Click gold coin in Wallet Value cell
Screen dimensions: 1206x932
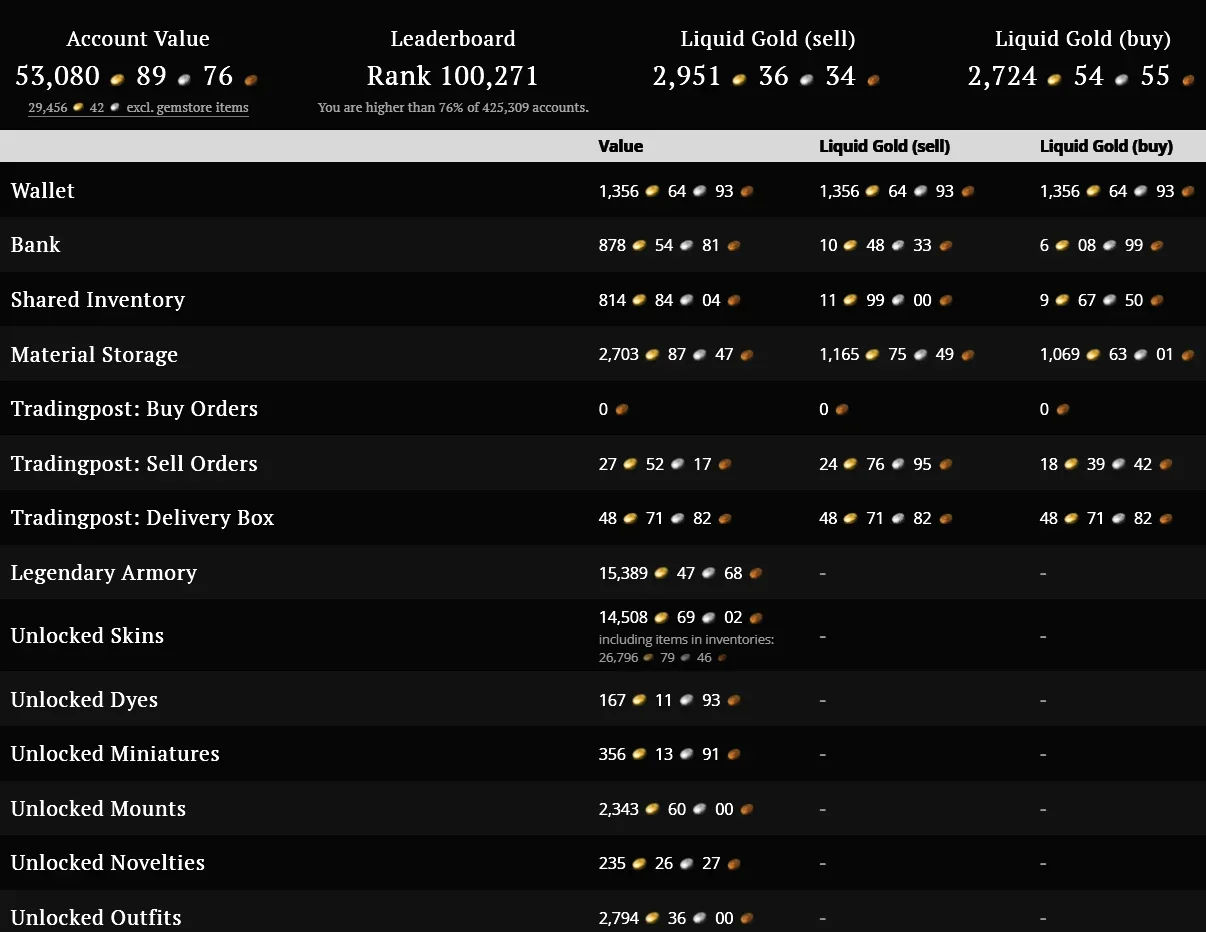point(652,191)
